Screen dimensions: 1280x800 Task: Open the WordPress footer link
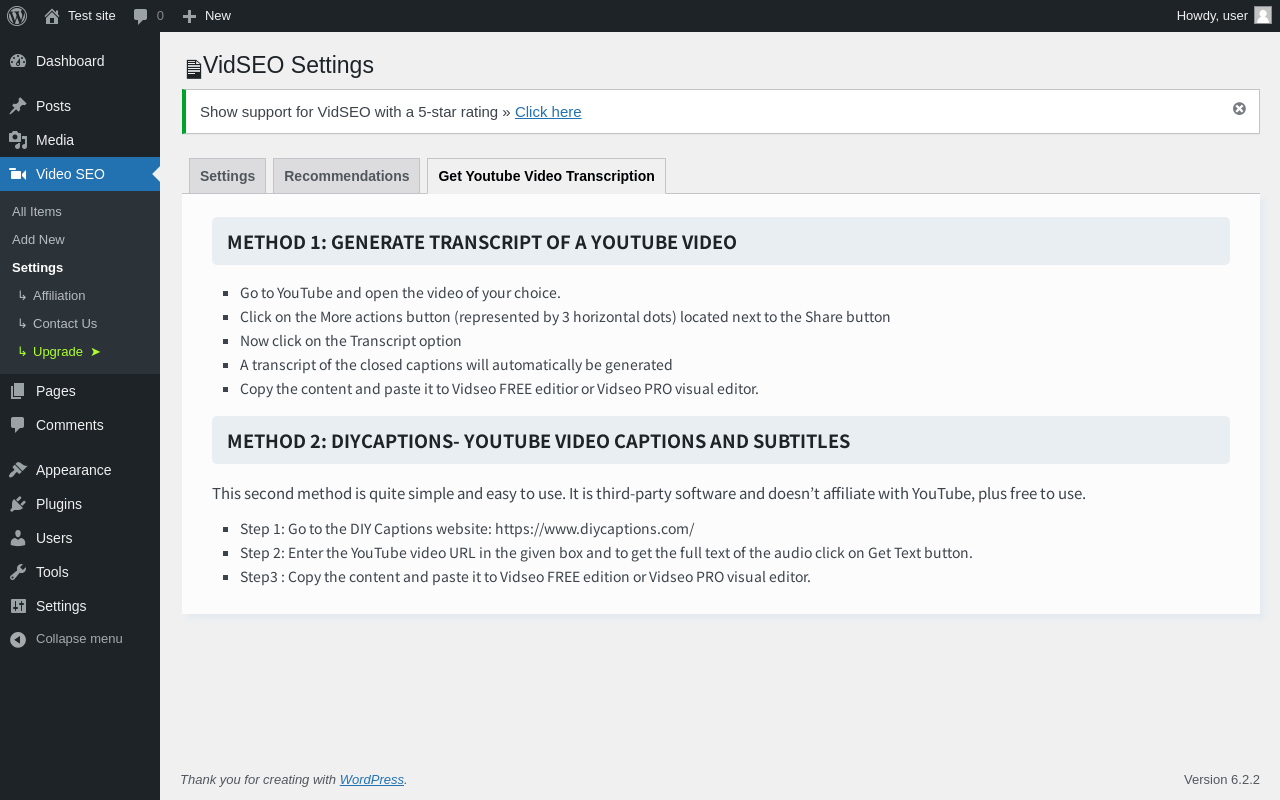click(x=371, y=780)
